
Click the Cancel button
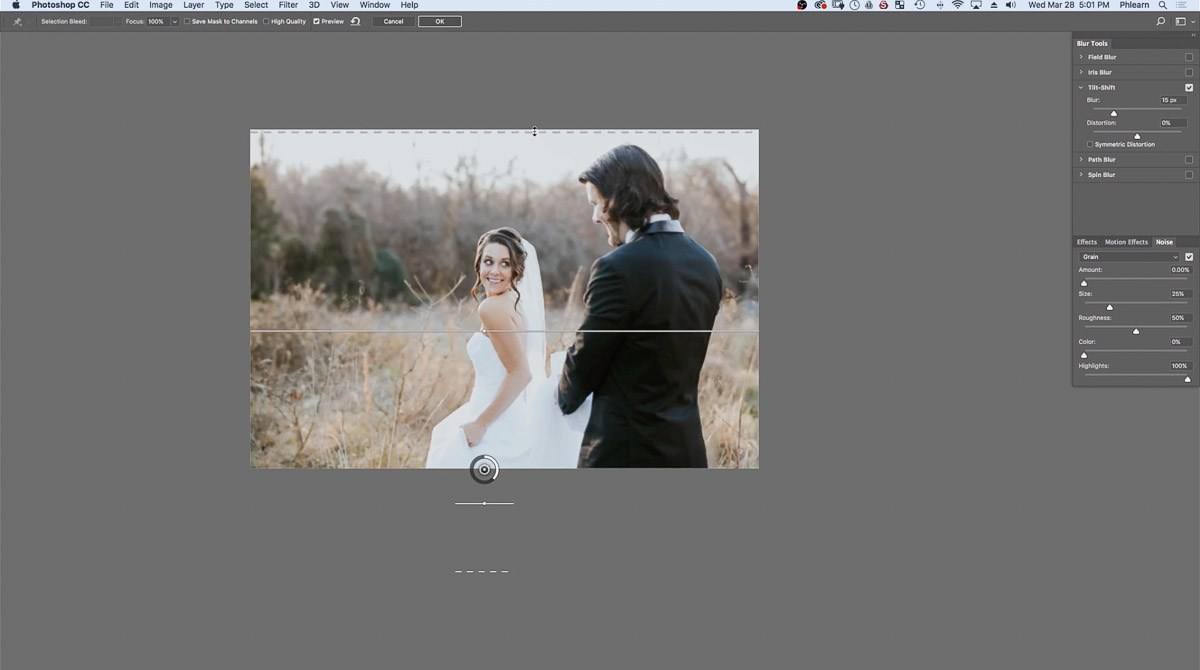[394, 21]
